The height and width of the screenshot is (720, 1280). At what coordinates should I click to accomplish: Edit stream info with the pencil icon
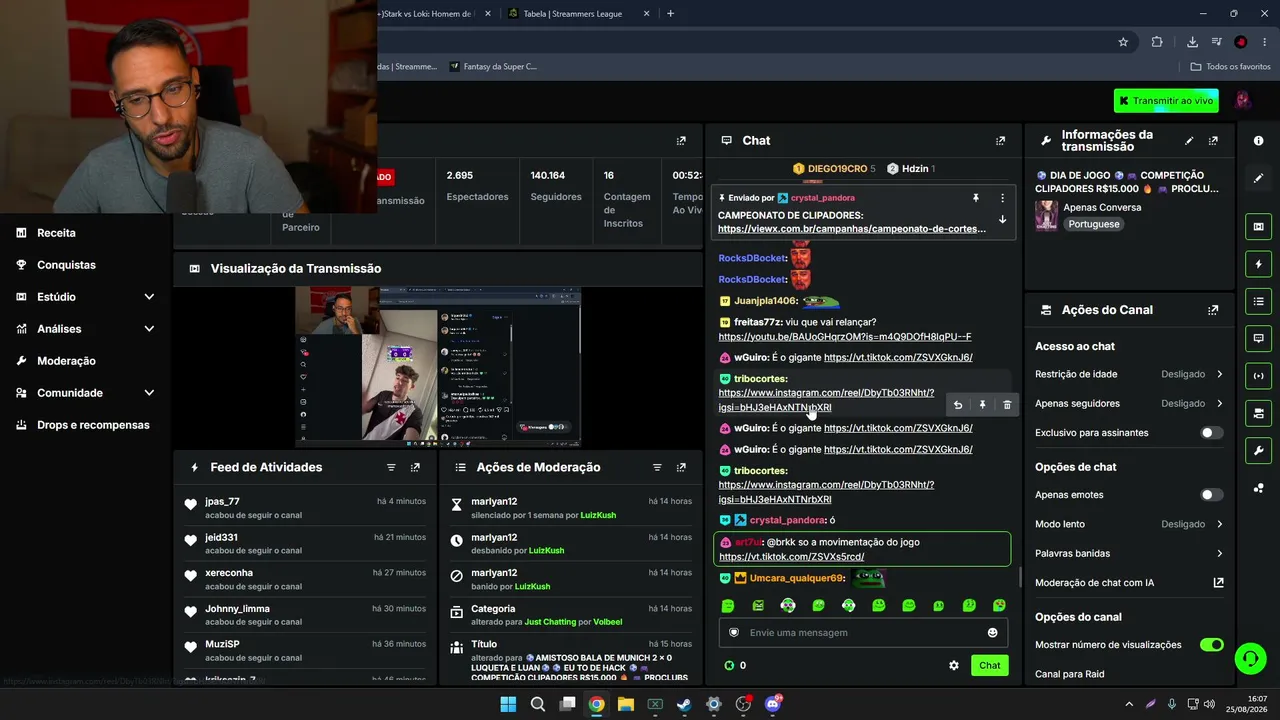1189,141
